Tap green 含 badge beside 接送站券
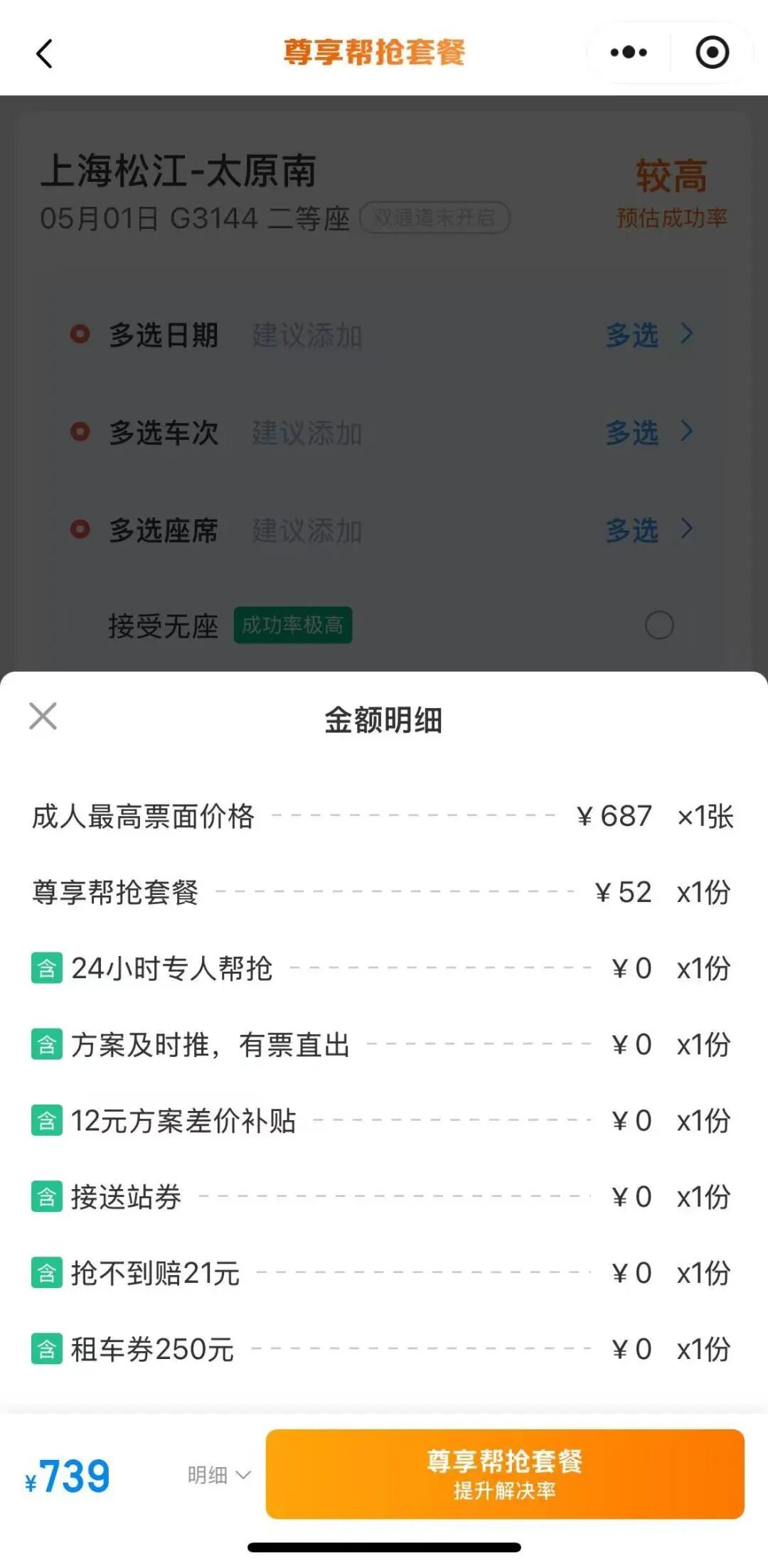This screenshot has width=768, height=1568. pos(46,1197)
